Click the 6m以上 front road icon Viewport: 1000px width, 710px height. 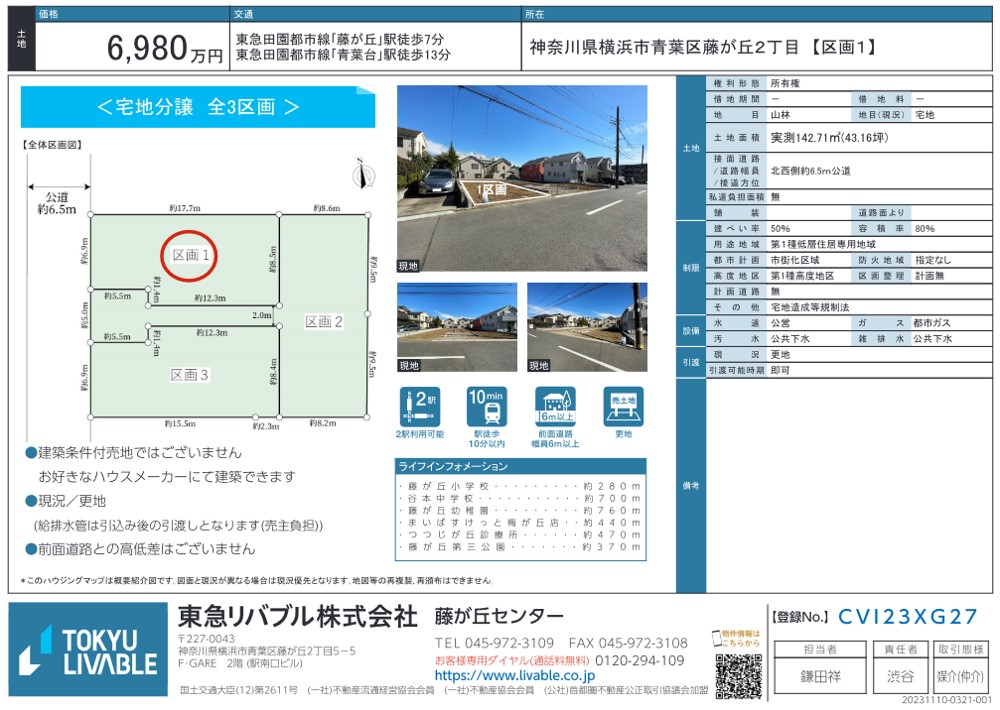(x=556, y=407)
